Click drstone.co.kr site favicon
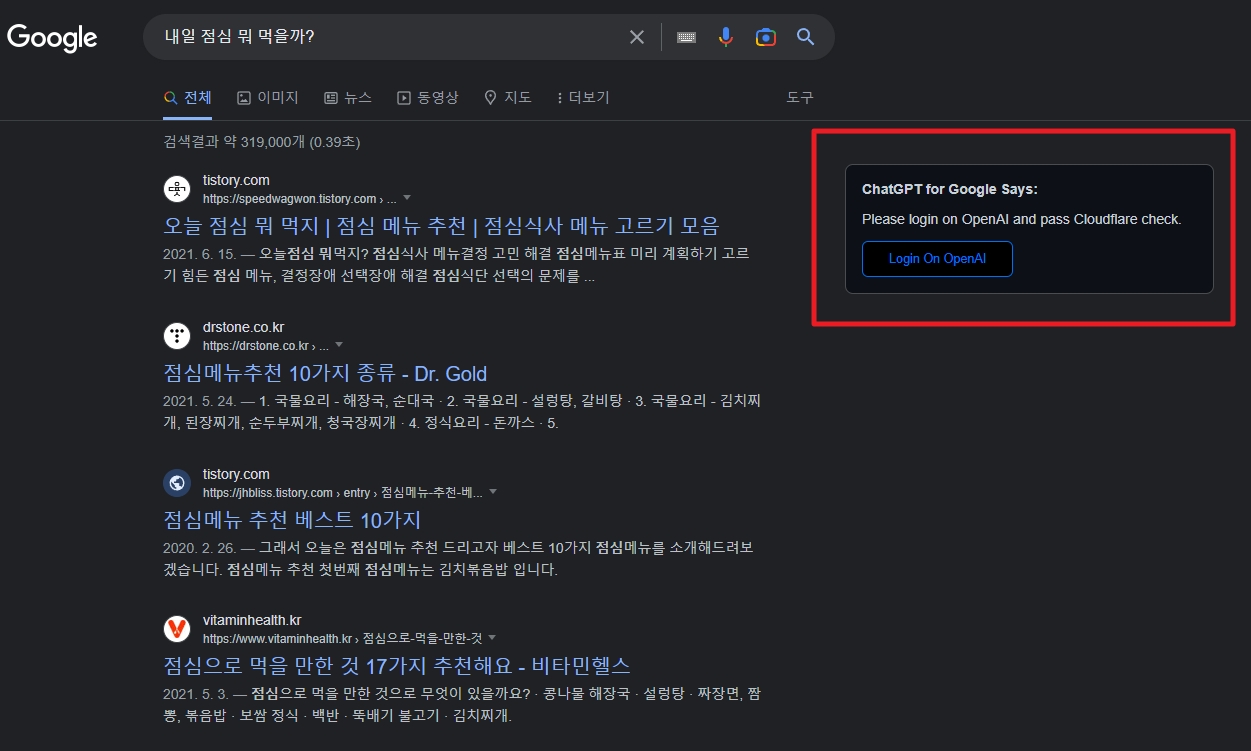Image resolution: width=1251 pixels, height=751 pixels. click(177, 336)
